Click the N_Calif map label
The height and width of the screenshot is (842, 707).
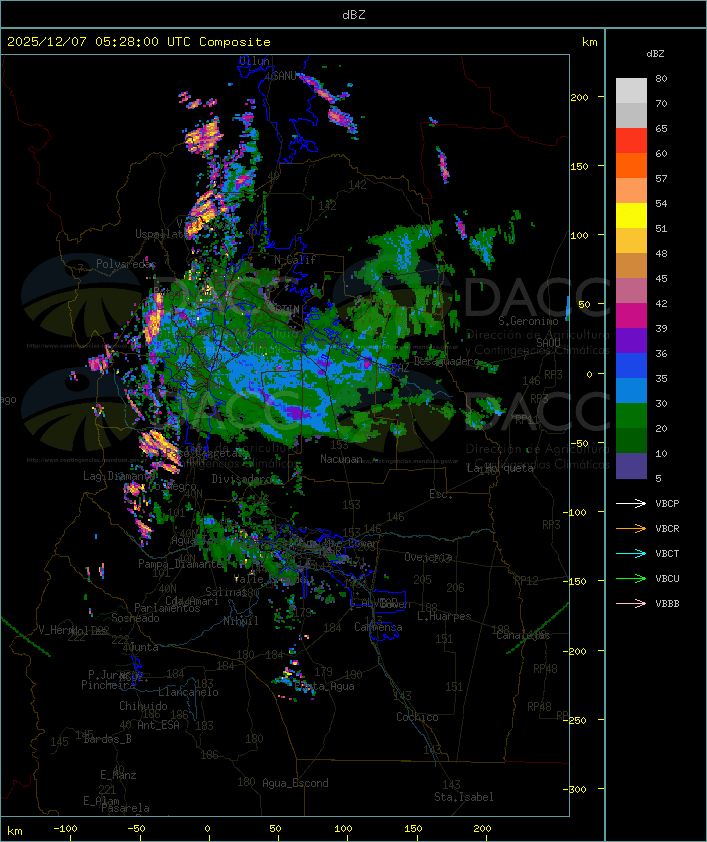point(295,259)
